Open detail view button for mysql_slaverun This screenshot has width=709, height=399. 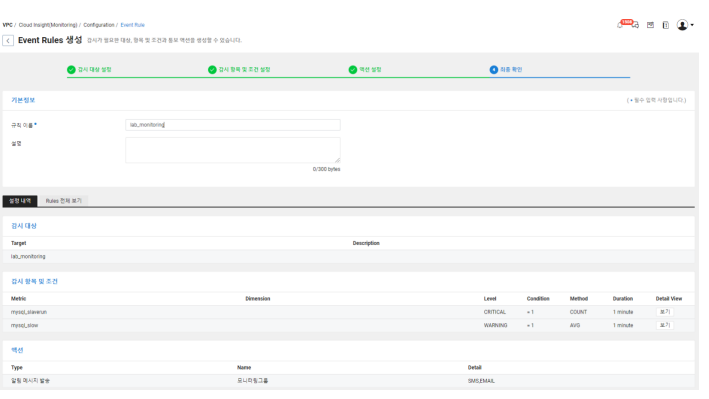point(665,312)
